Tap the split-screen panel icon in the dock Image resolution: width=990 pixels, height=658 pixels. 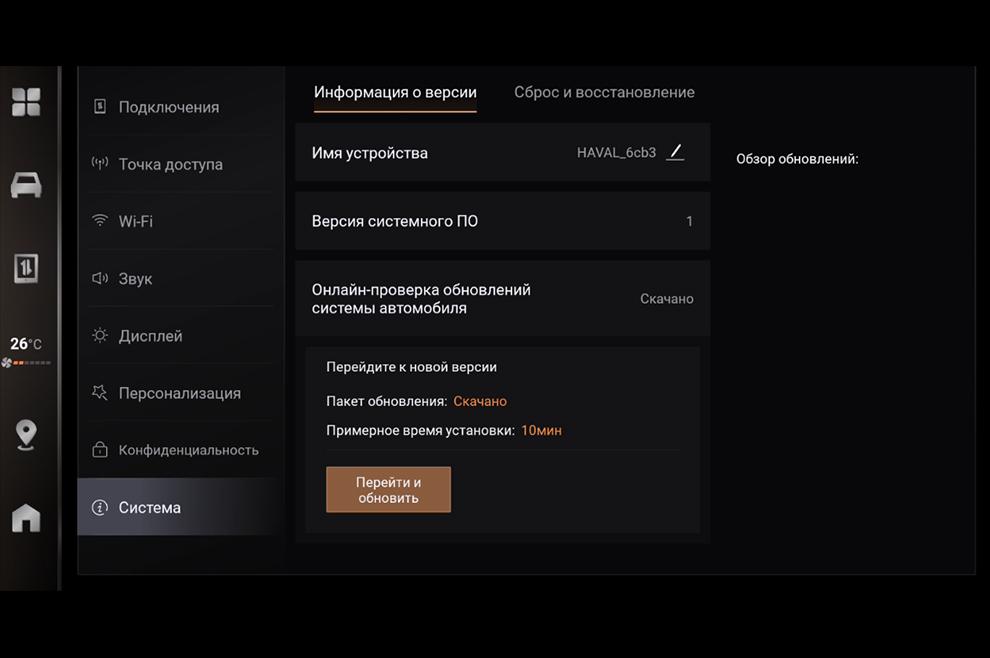pyautogui.click(x=26, y=268)
